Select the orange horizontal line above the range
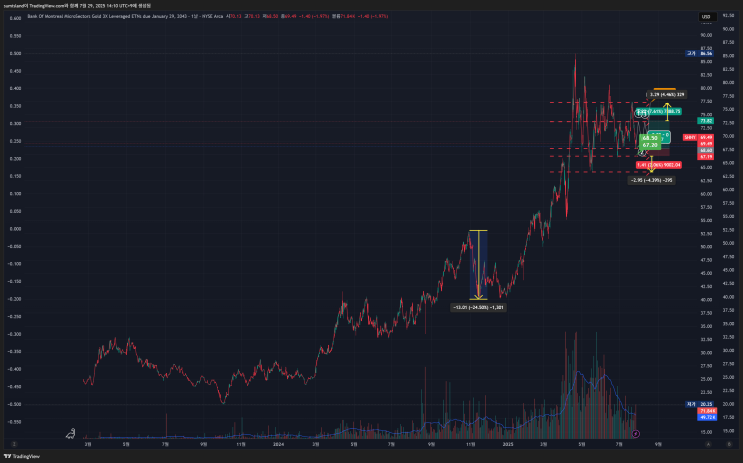 coord(664,89)
